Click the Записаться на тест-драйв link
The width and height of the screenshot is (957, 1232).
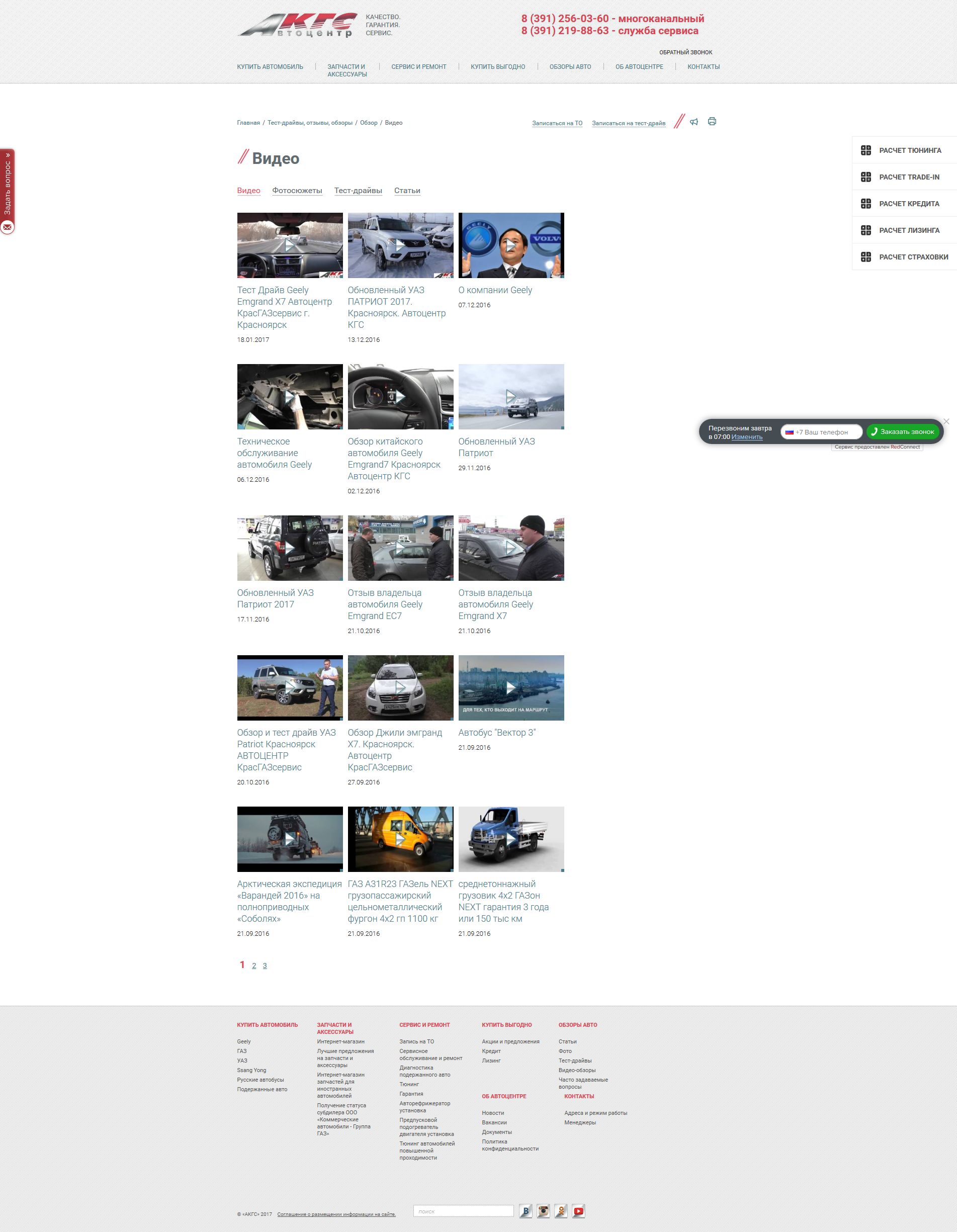coord(629,123)
